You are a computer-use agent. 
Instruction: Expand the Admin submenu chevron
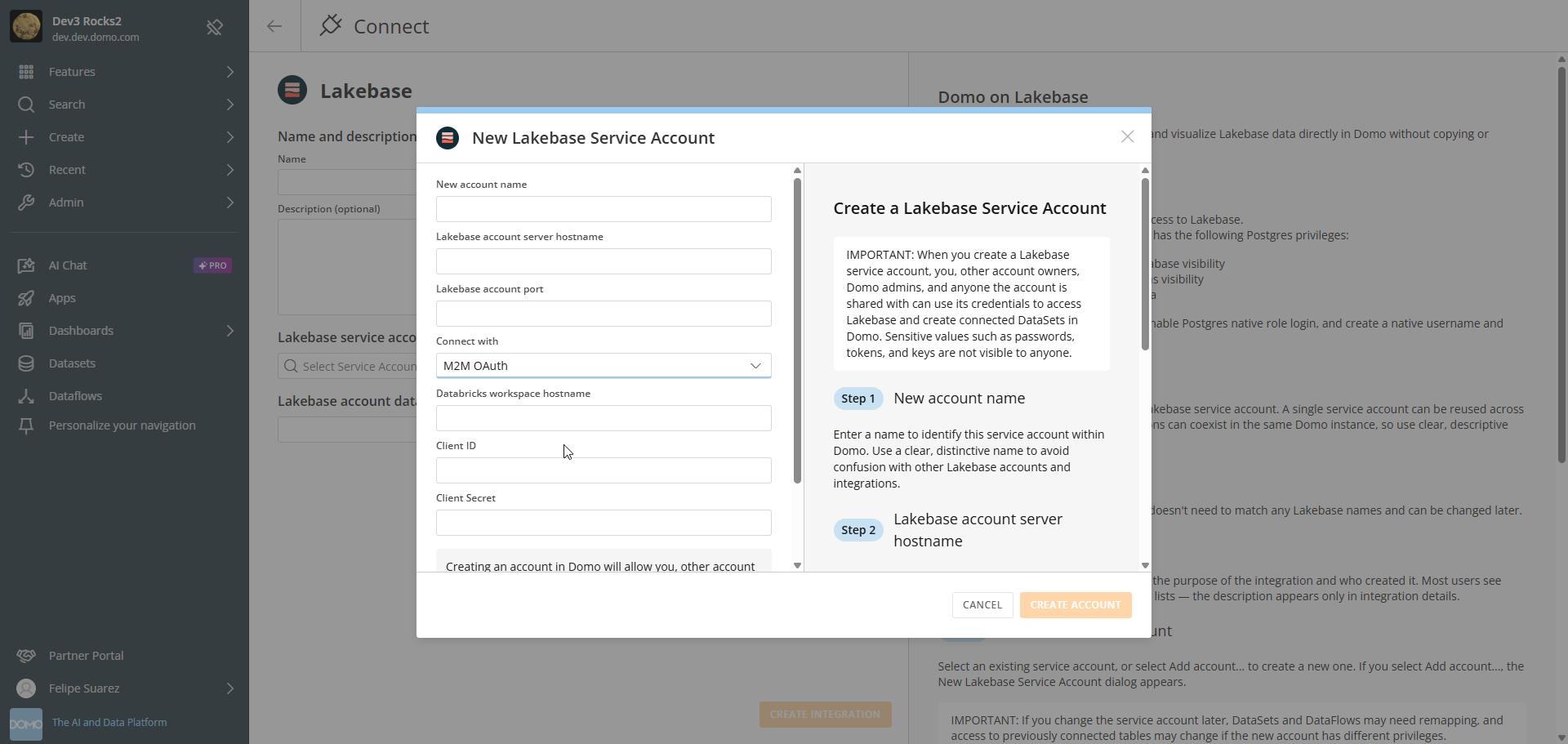point(230,203)
